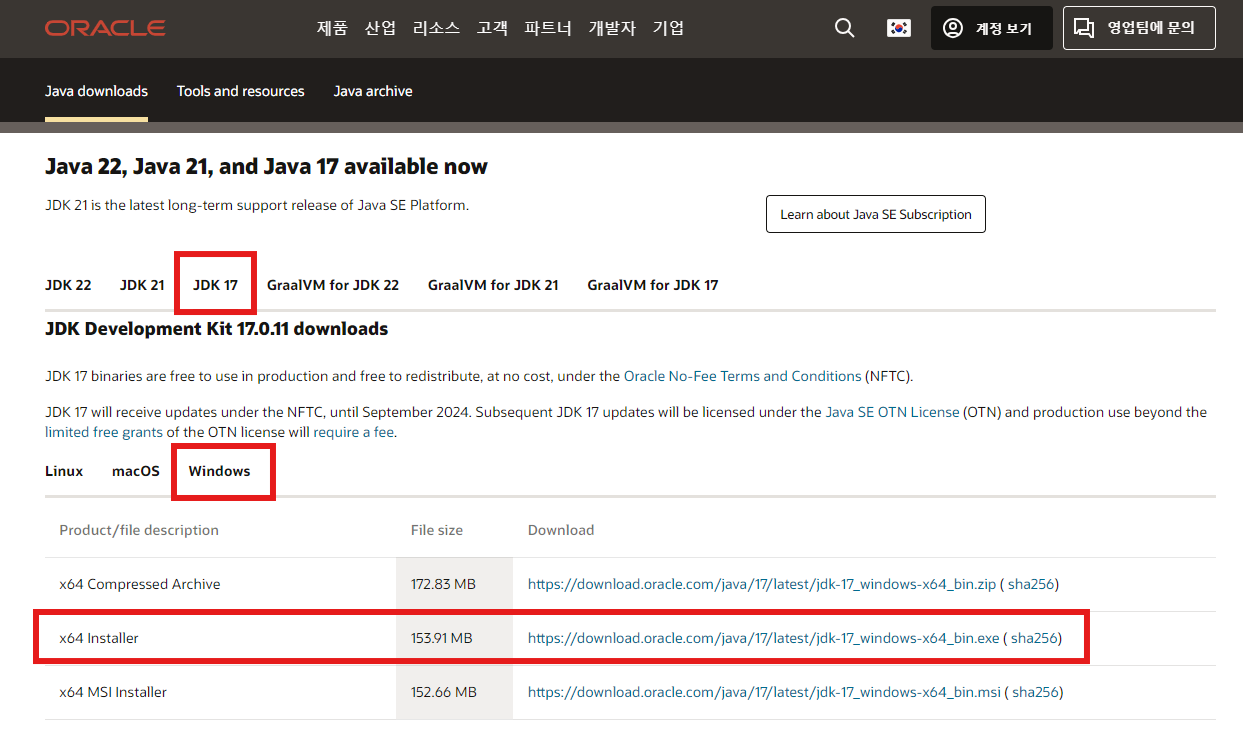Image resolution: width=1243 pixels, height=750 pixels.
Task: Open Oracle No-Fee Terms and Conditions link
Action: [x=743, y=376]
